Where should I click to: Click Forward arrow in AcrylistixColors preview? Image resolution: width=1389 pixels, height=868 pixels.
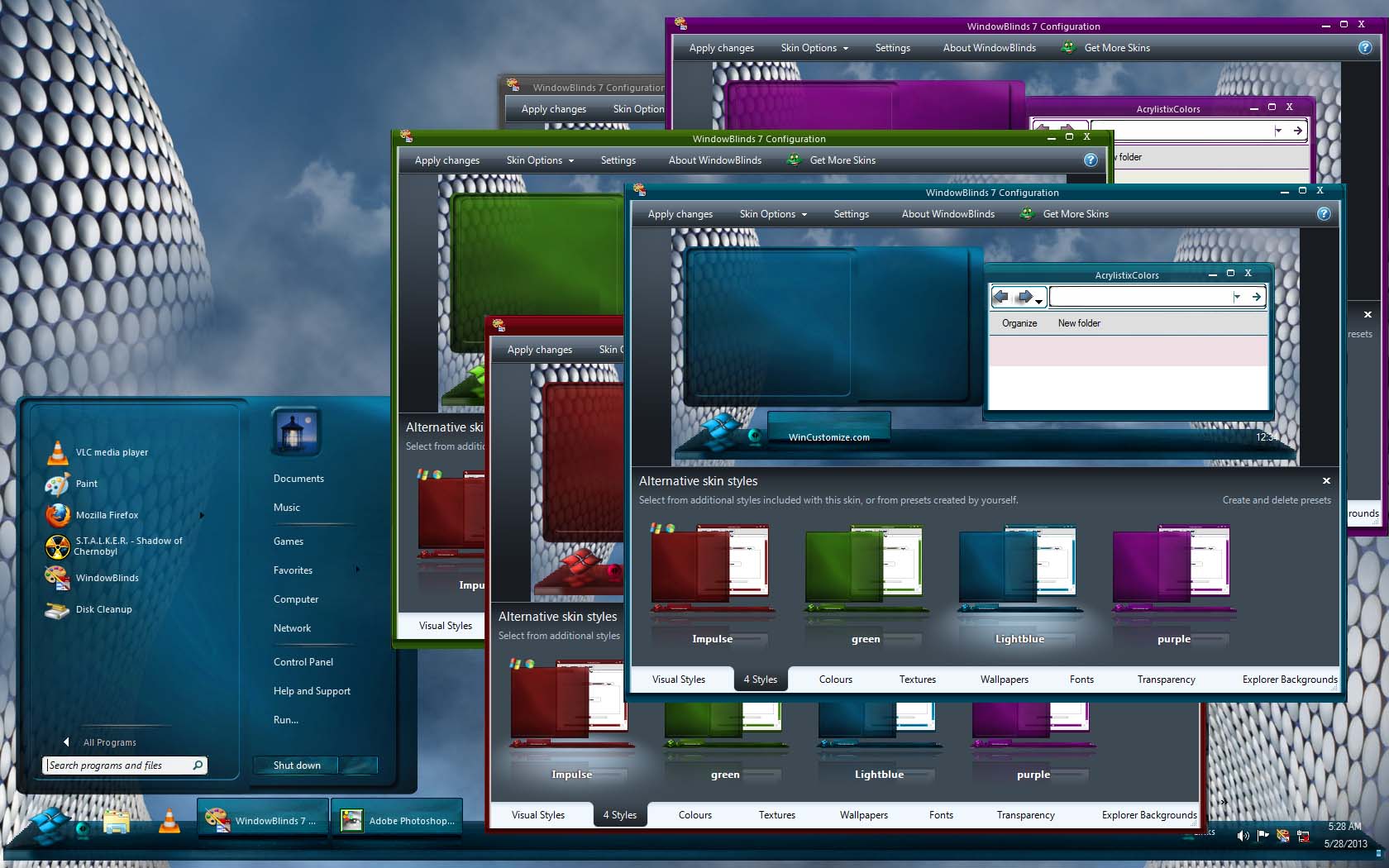[1025, 297]
